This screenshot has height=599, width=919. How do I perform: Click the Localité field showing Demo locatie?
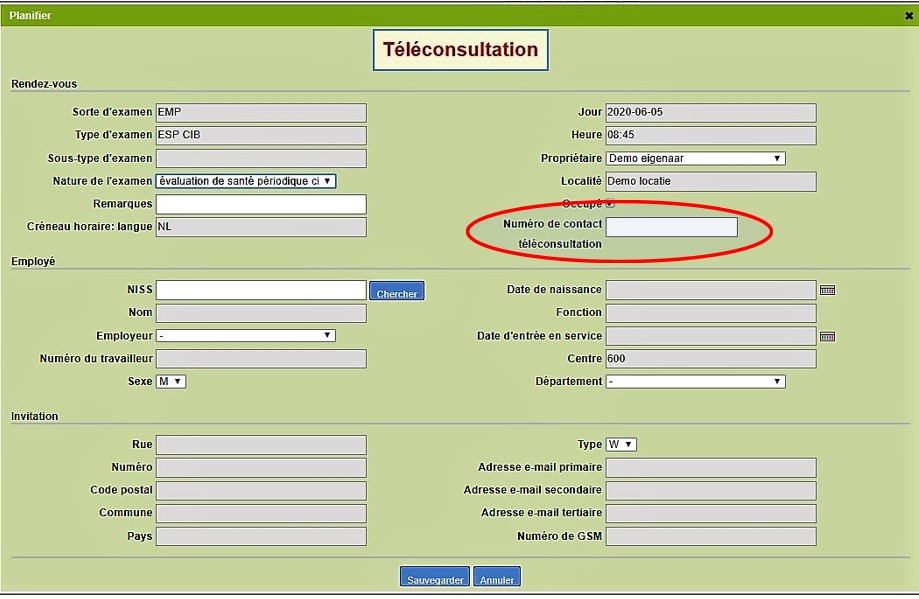coord(711,182)
